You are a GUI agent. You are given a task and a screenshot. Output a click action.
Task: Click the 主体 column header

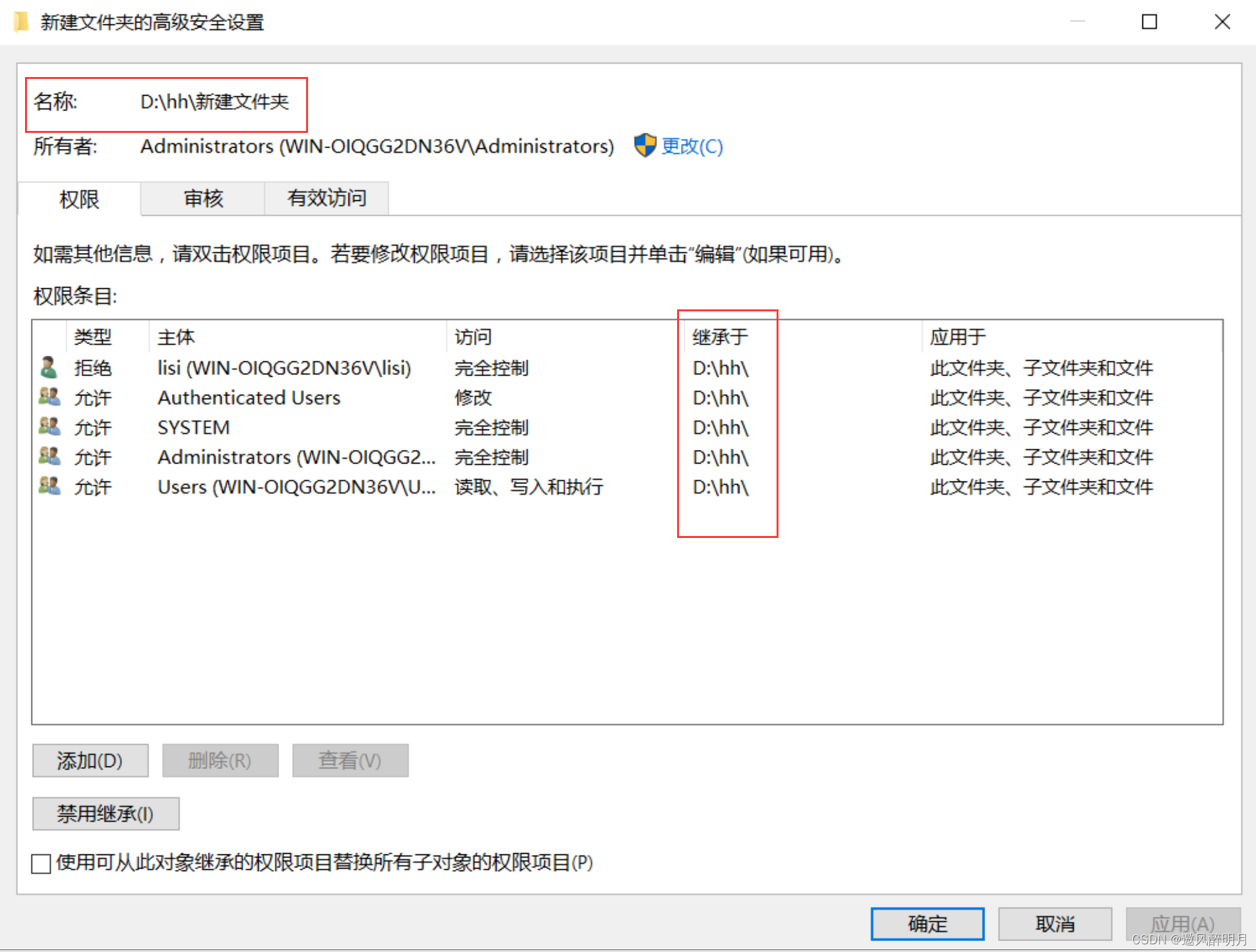click(x=176, y=337)
